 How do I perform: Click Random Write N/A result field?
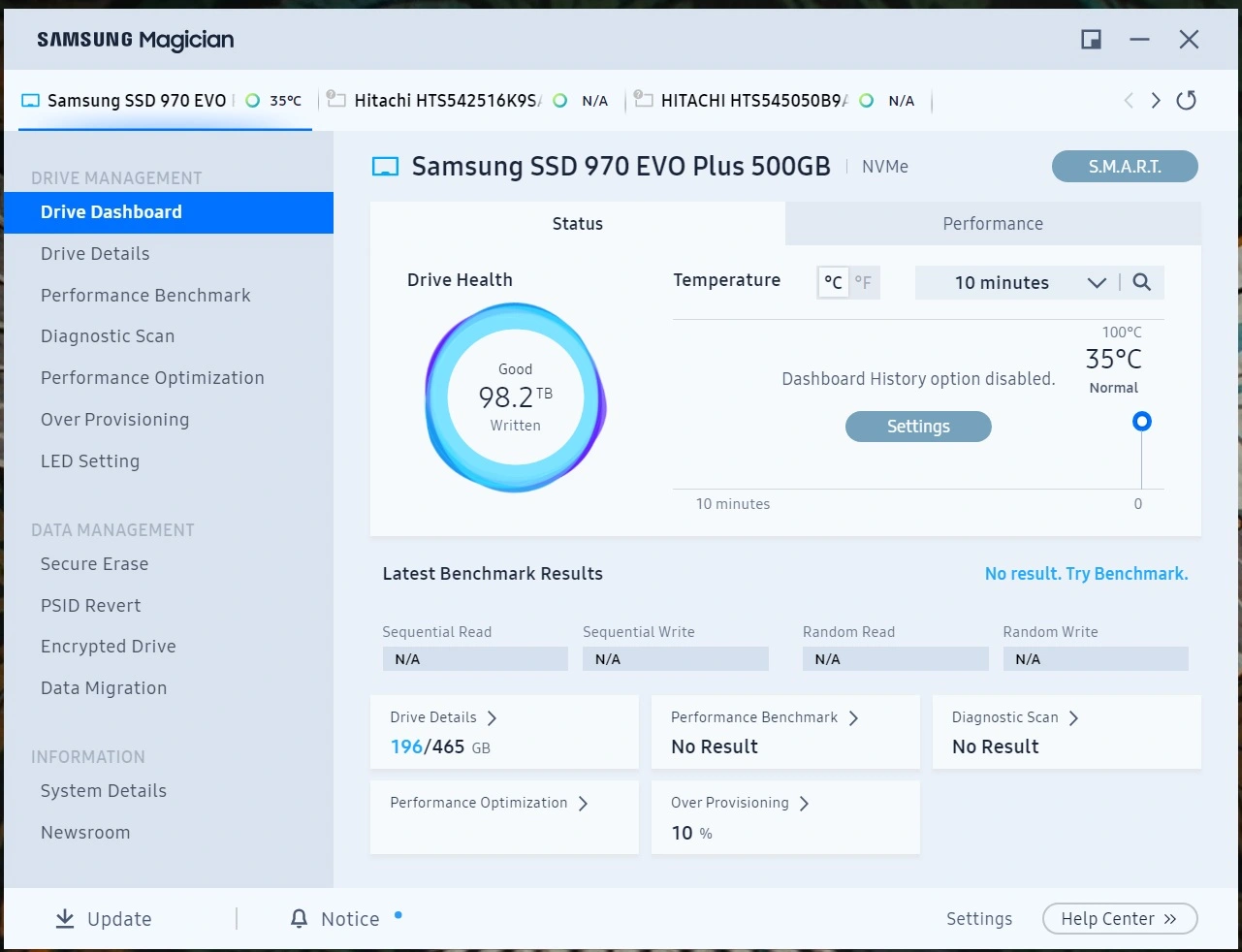coord(1096,659)
